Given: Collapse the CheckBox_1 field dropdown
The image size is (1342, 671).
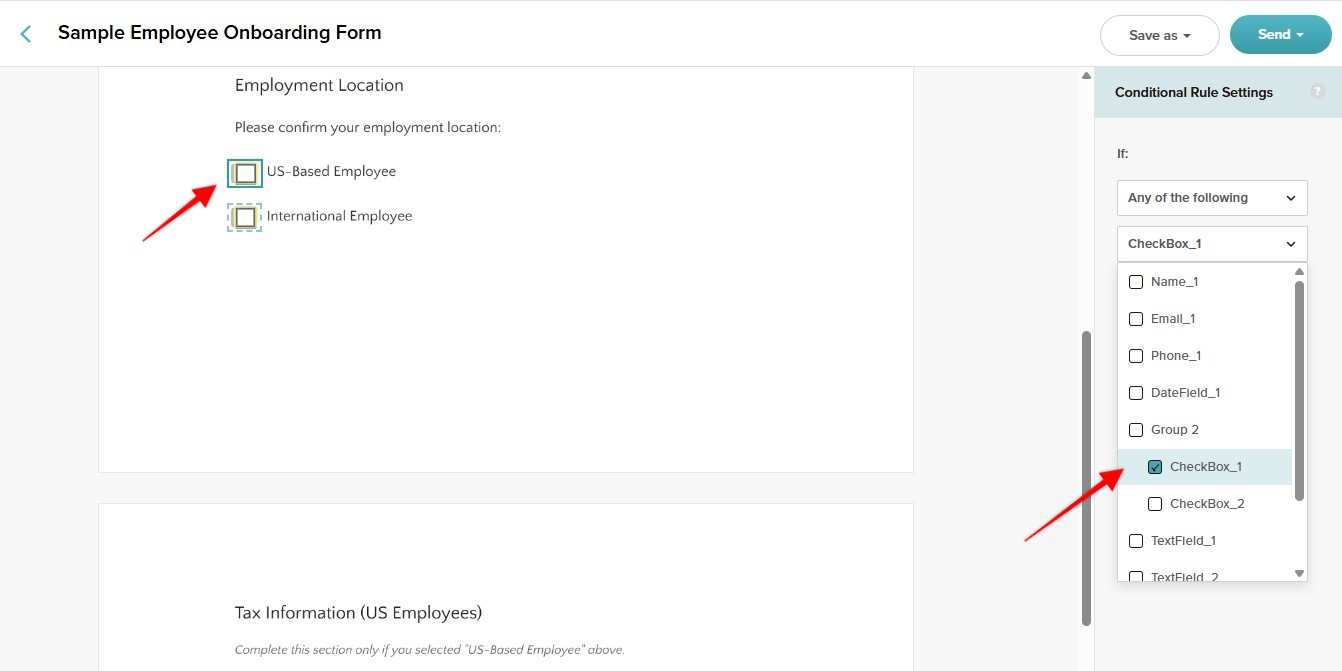Looking at the screenshot, I should point(1212,244).
